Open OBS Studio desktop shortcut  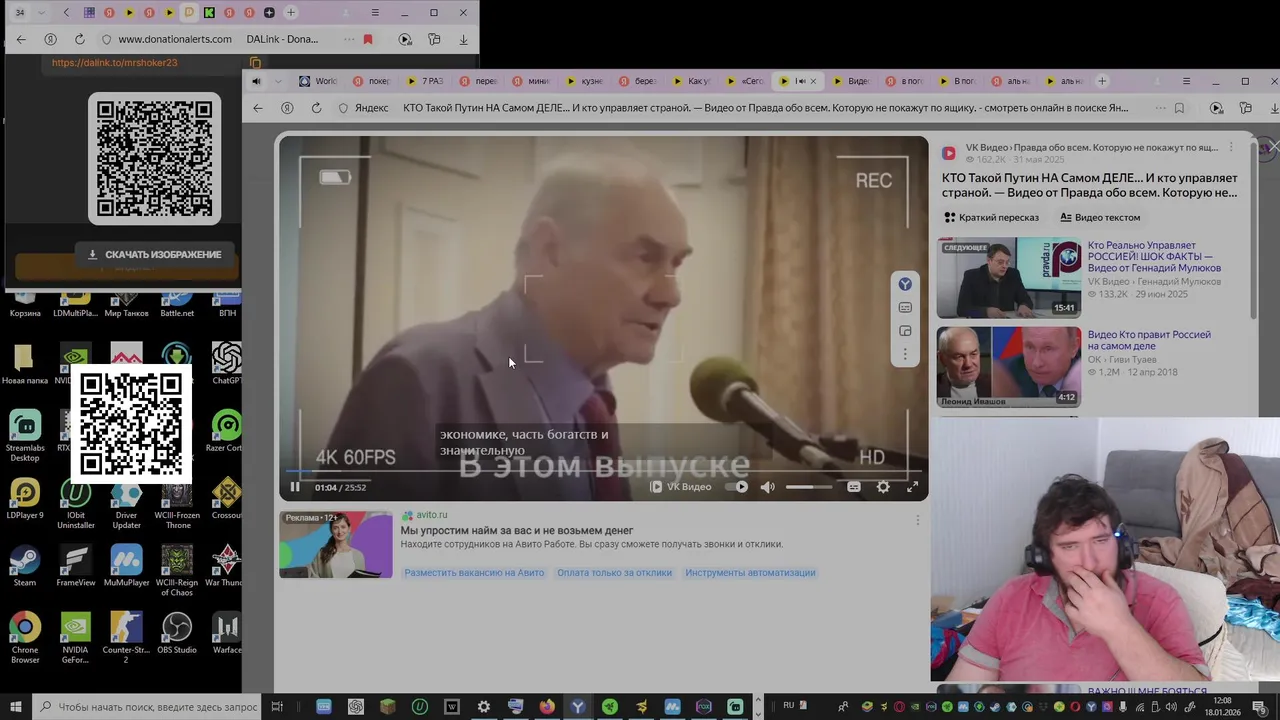click(x=177, y=633)
